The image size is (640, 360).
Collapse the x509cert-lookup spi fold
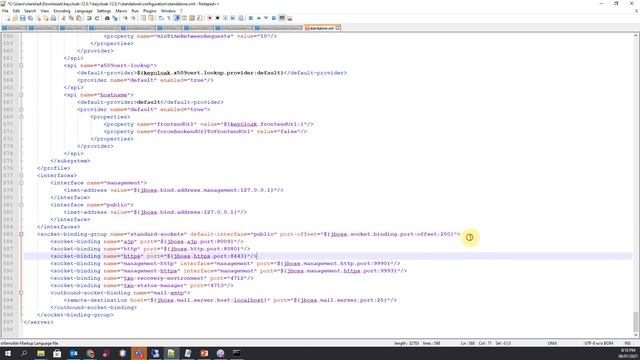(21, 65)
